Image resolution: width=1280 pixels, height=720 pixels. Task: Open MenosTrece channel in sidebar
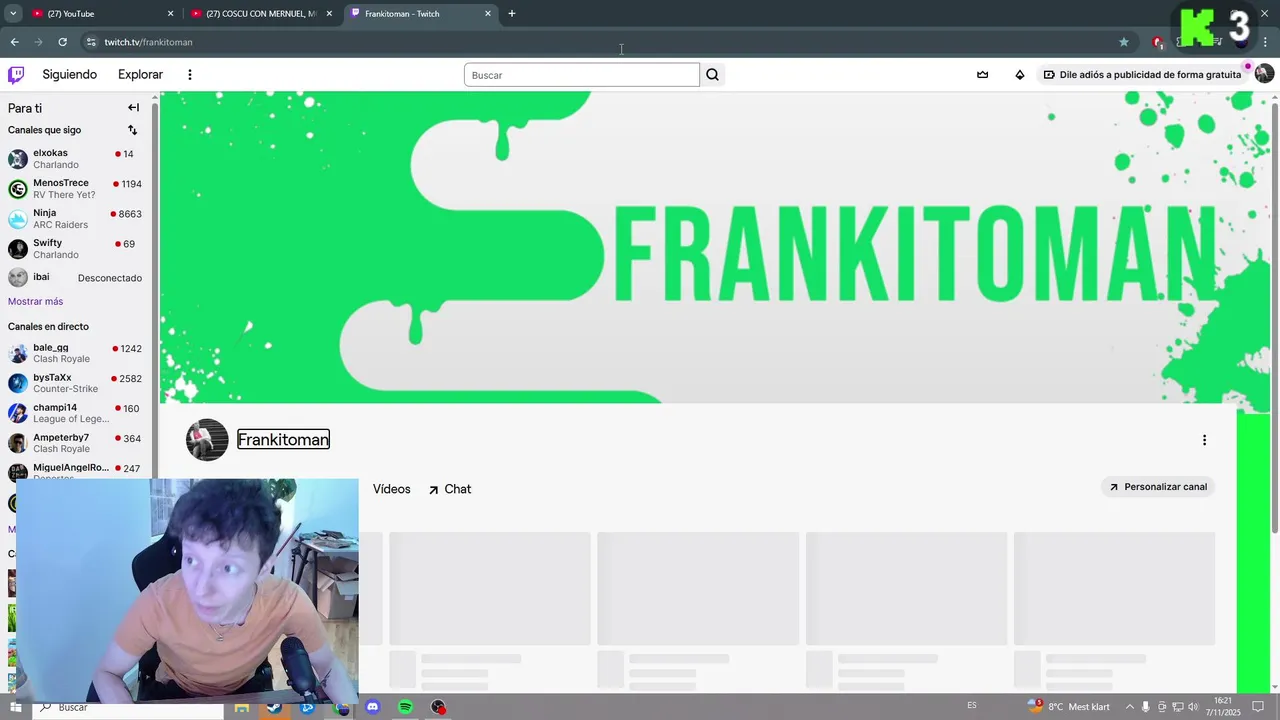point(76,189)
